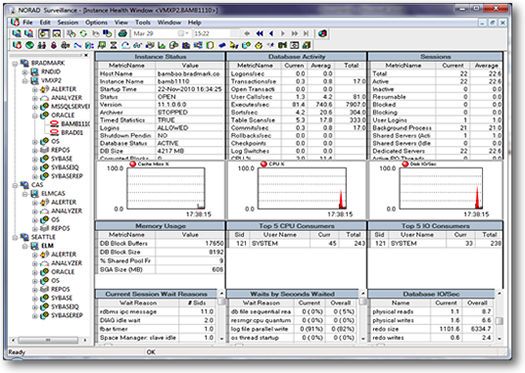The image size is (525, 373).
Task: Click the Database Activity panel header
Action: [x=297, y=57]
